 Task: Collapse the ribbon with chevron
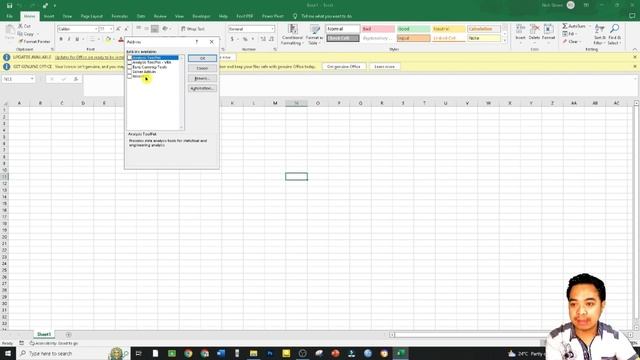coord(635,49)
